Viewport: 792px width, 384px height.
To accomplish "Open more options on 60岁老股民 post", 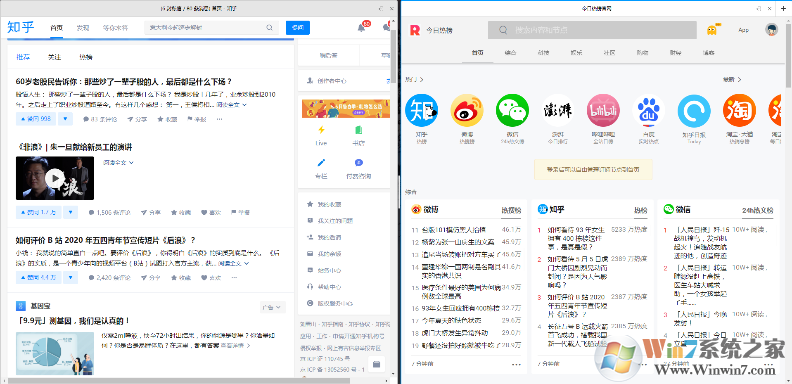I will click(219, 119).
